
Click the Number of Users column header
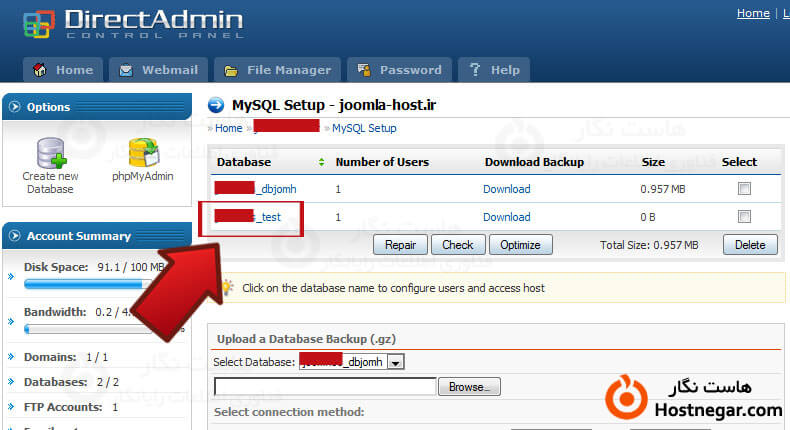pos(382,162)
